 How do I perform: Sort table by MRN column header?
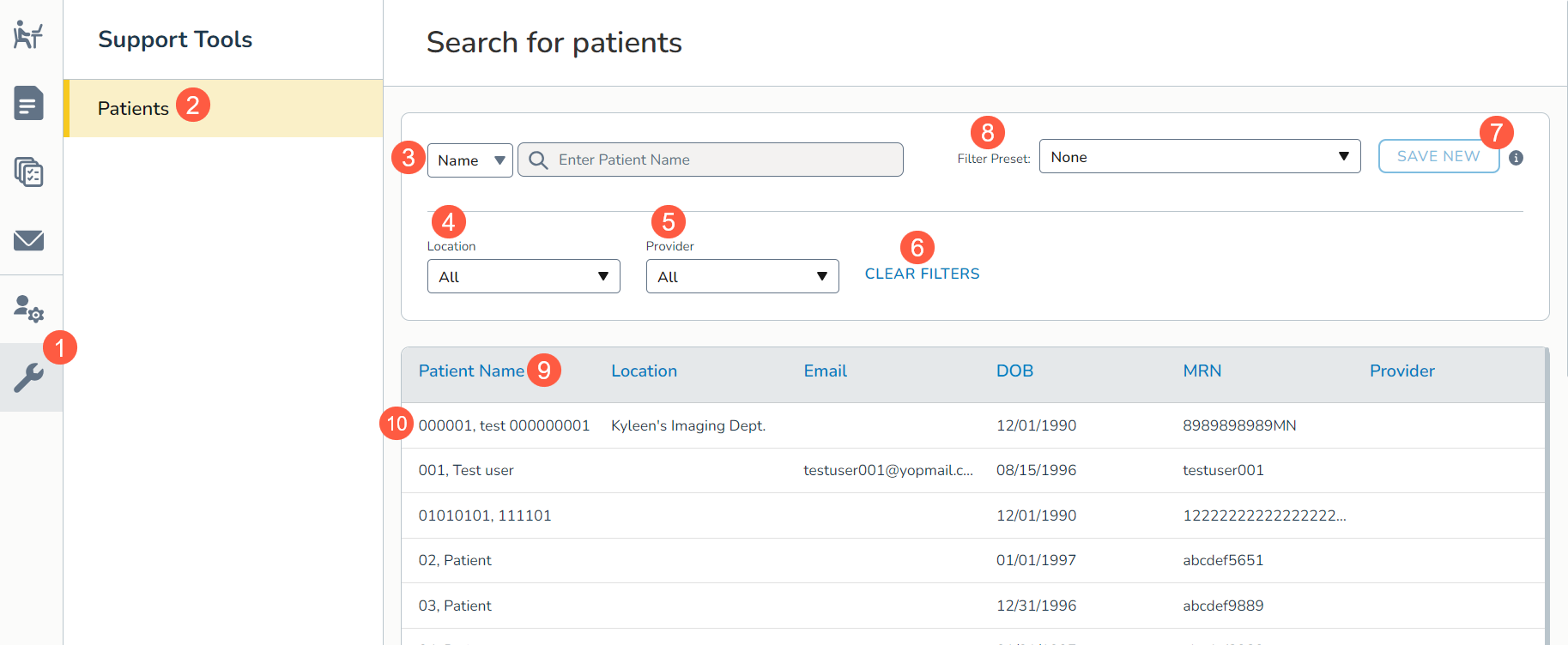click(x=1202, y=371)
